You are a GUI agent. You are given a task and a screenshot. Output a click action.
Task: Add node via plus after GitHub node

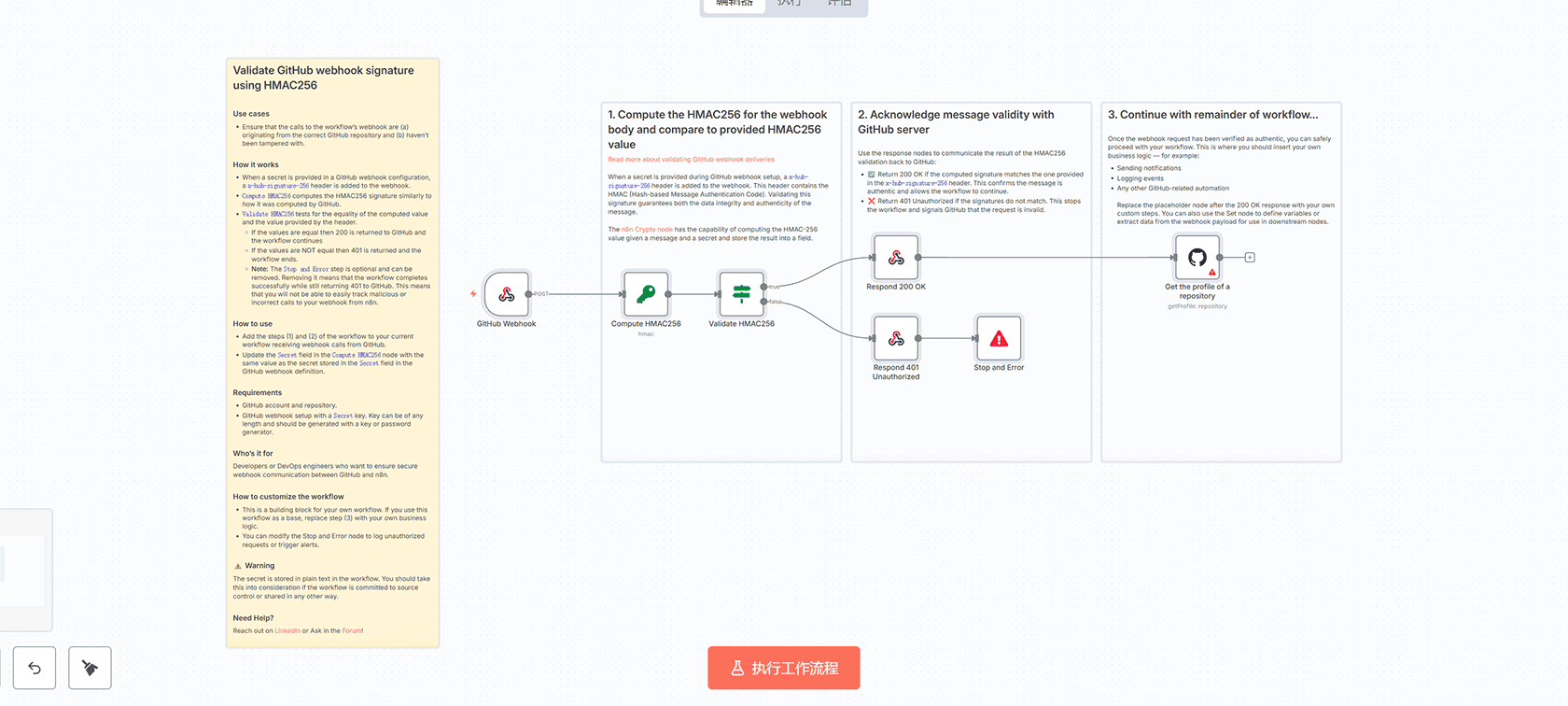click(1250, 258)
